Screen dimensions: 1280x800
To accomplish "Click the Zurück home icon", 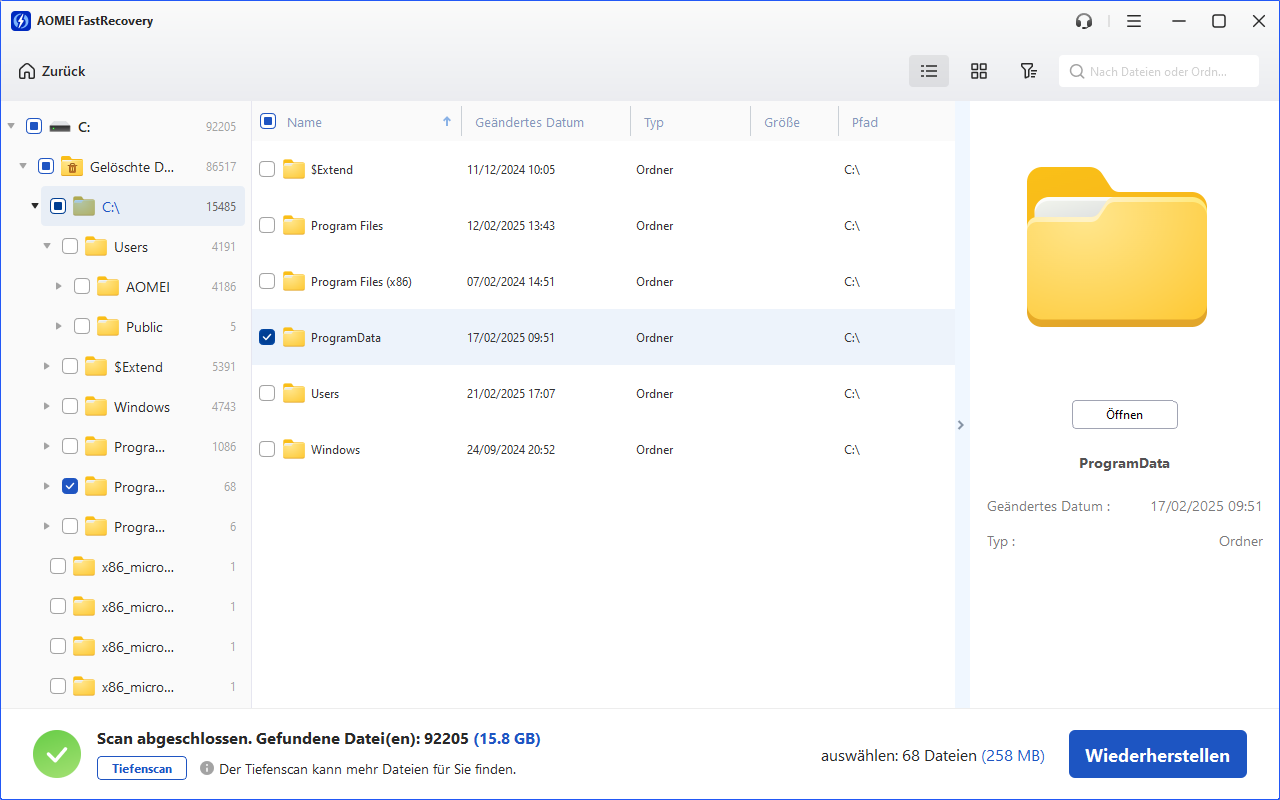I will [27, 71].
